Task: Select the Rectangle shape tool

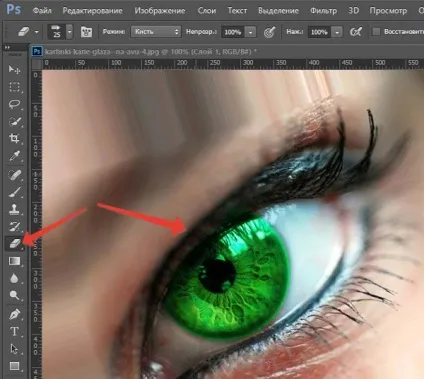Action: point(14,366)
